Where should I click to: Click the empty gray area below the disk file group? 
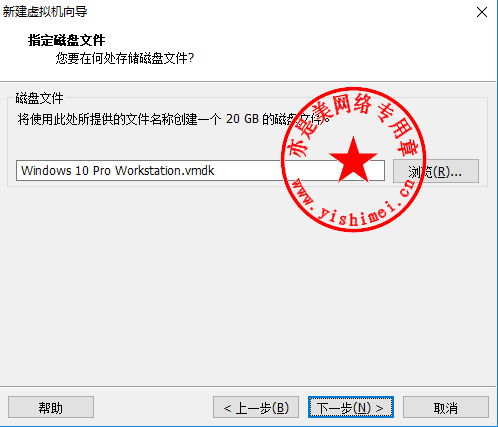pos(248,287)
